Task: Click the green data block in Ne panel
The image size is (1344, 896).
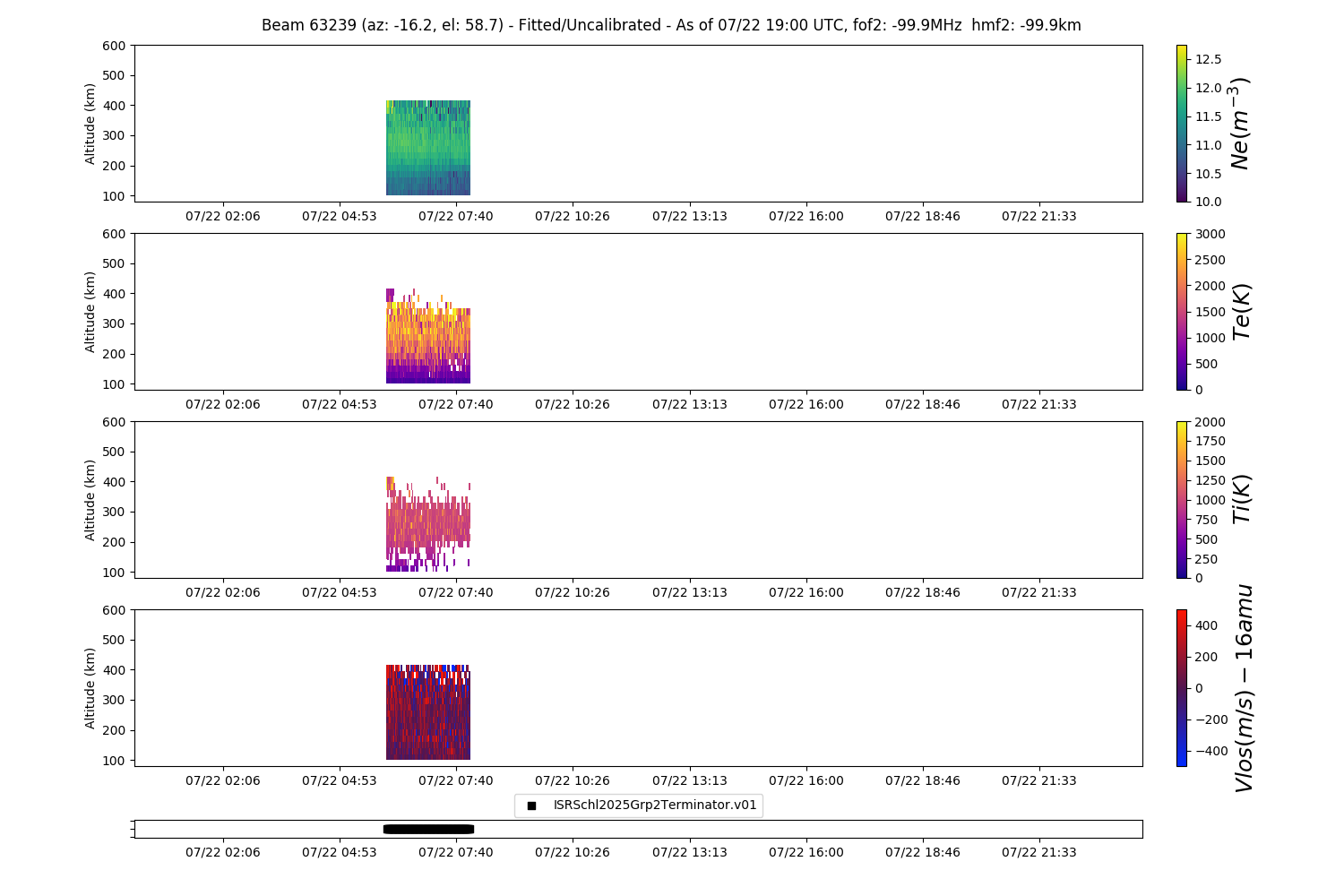Action: click(x=428, y=148)
